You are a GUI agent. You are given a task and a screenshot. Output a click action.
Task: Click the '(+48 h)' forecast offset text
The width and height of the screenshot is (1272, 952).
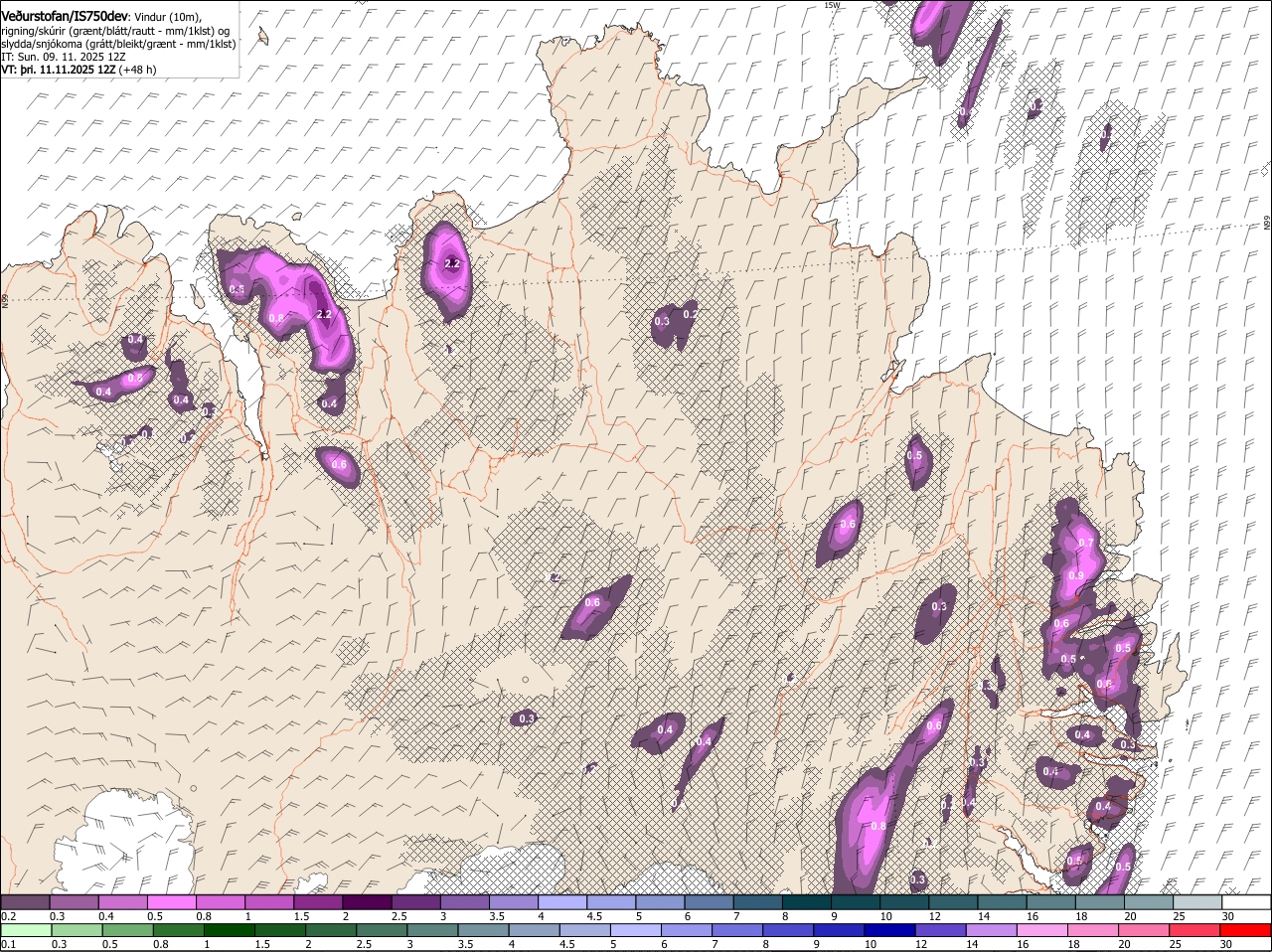click(x=138, y=71)
